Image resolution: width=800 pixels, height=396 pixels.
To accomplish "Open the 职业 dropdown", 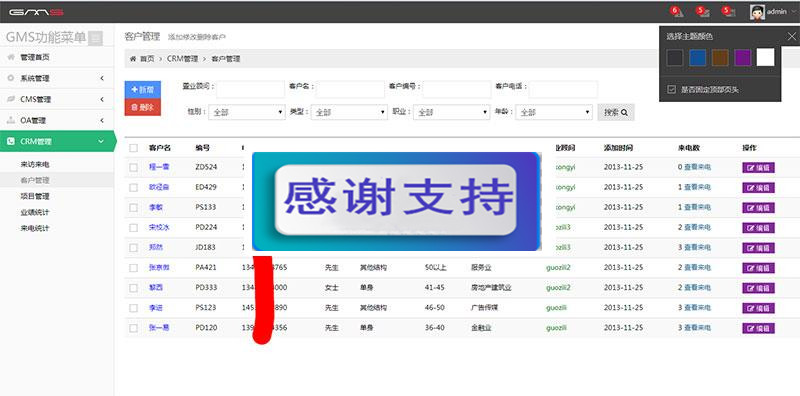I will [452, 112].
